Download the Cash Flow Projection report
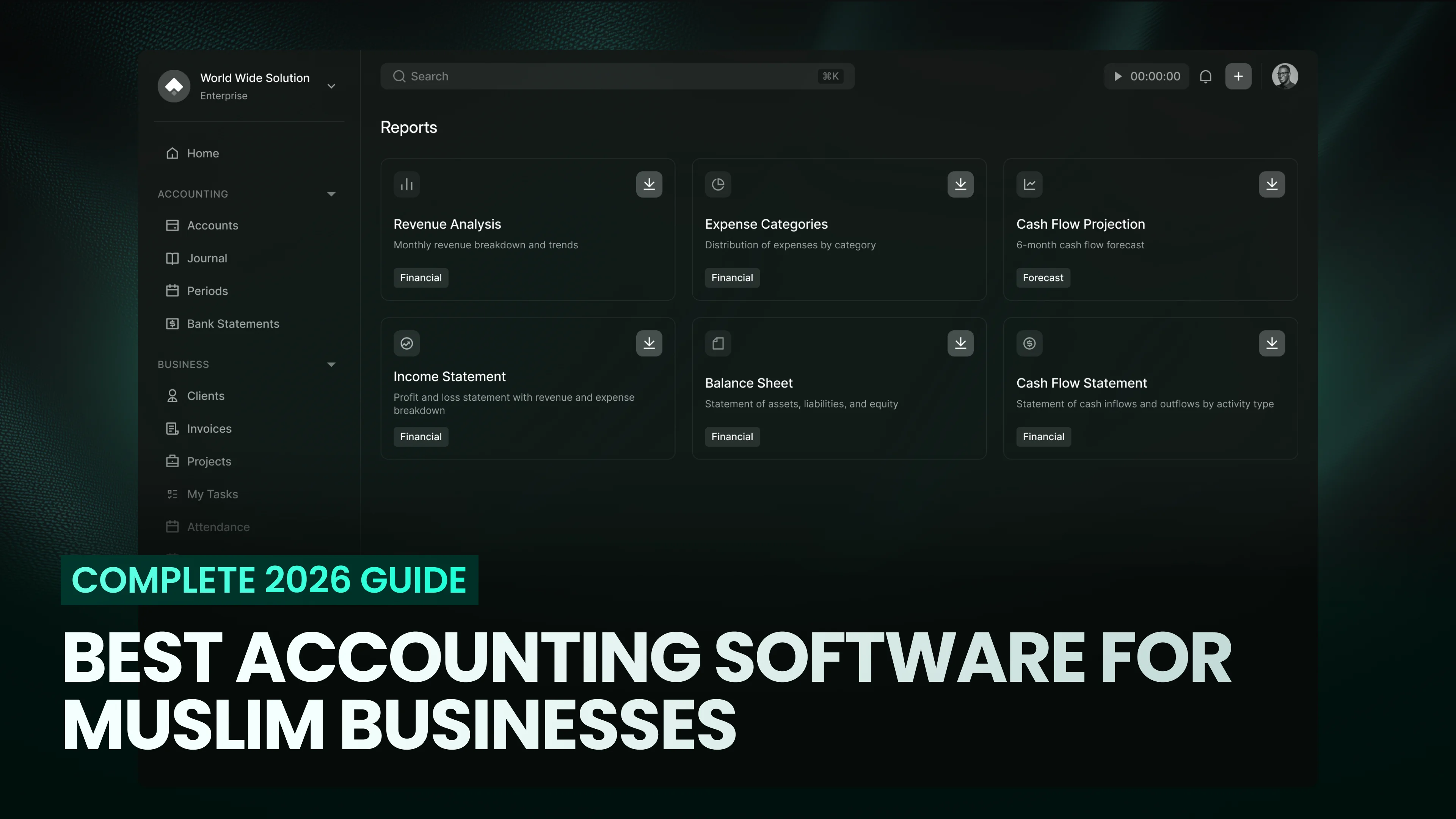1456x819 pixels. [x=1272, y=184]
